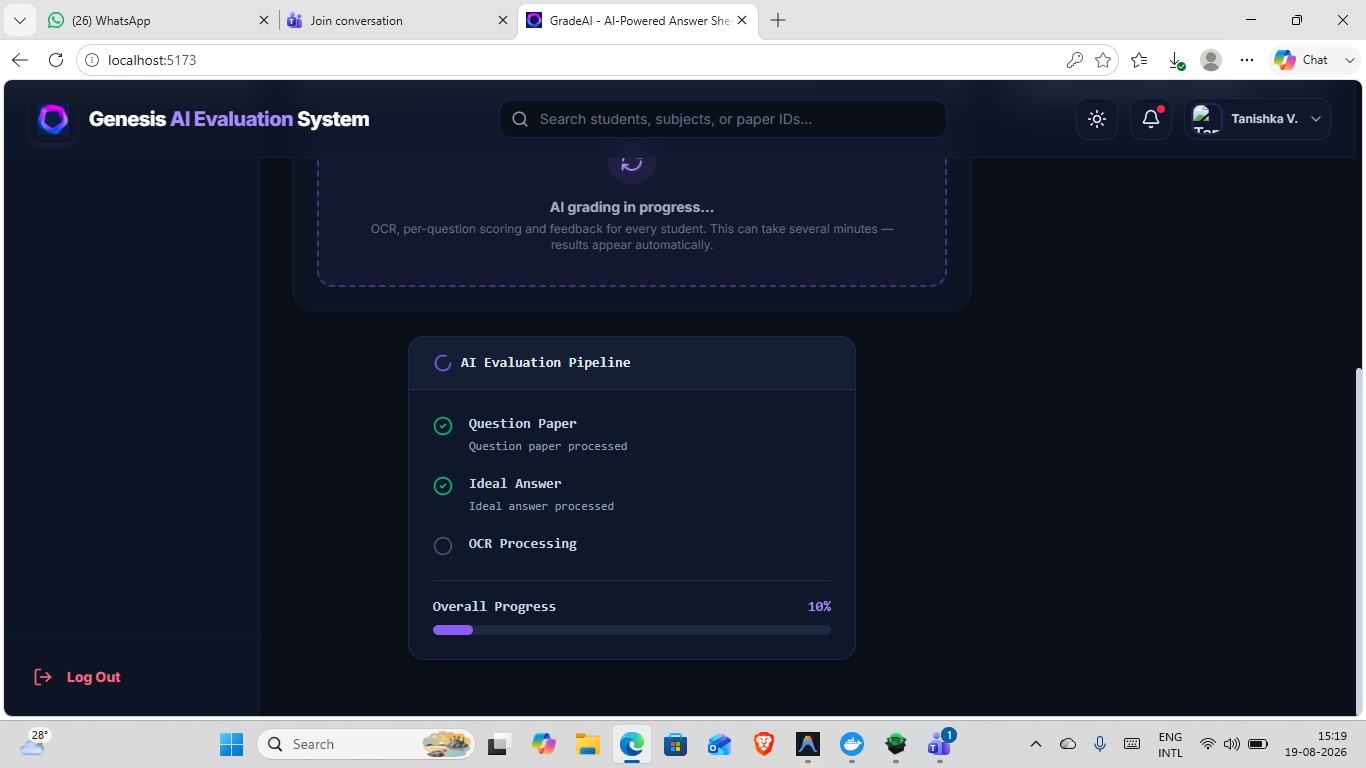
Task: Add this page to favorites star
Action: (1103, 60)
